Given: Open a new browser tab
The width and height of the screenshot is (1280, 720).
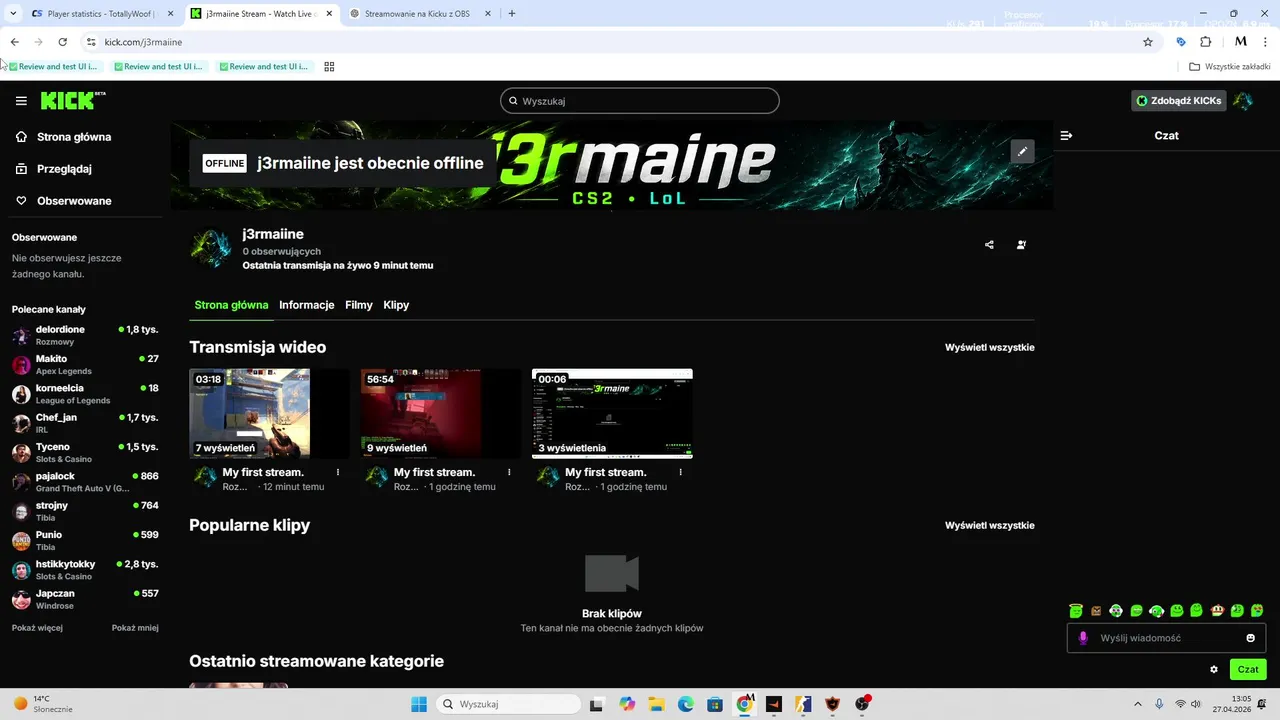Looking at the screenshot, I should 512,13.
